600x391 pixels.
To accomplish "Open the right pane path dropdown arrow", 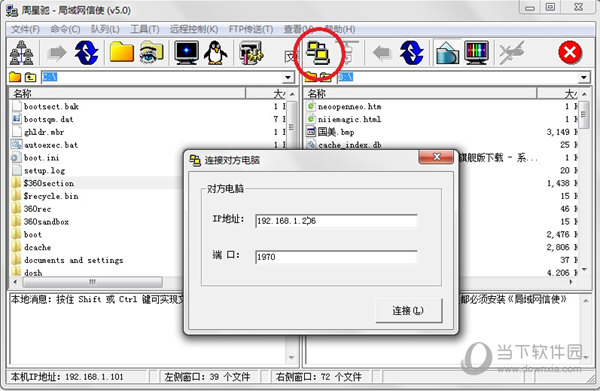I will (x=583, y=78).
